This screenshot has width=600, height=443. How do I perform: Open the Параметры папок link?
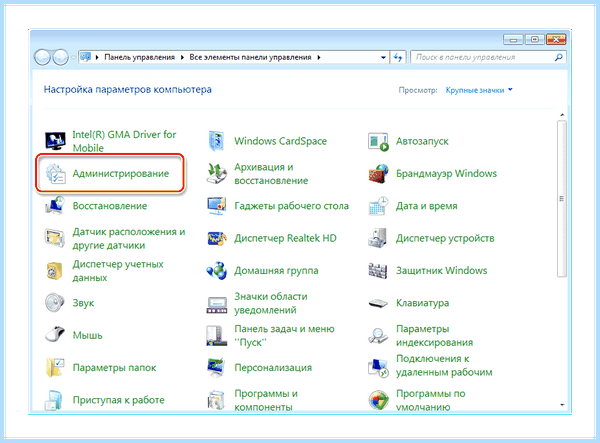point(114,368)
